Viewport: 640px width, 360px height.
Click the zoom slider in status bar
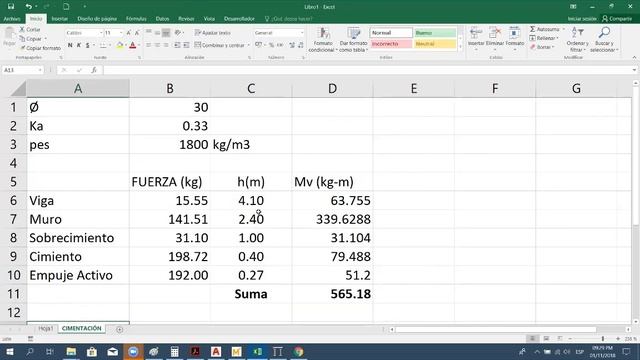coord(603,339)
